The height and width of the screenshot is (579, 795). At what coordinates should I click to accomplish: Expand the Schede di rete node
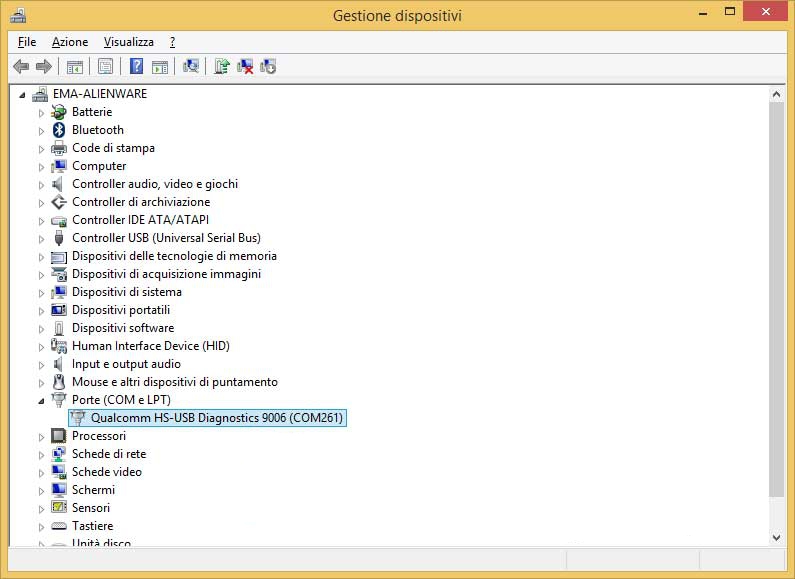[42, 455]
